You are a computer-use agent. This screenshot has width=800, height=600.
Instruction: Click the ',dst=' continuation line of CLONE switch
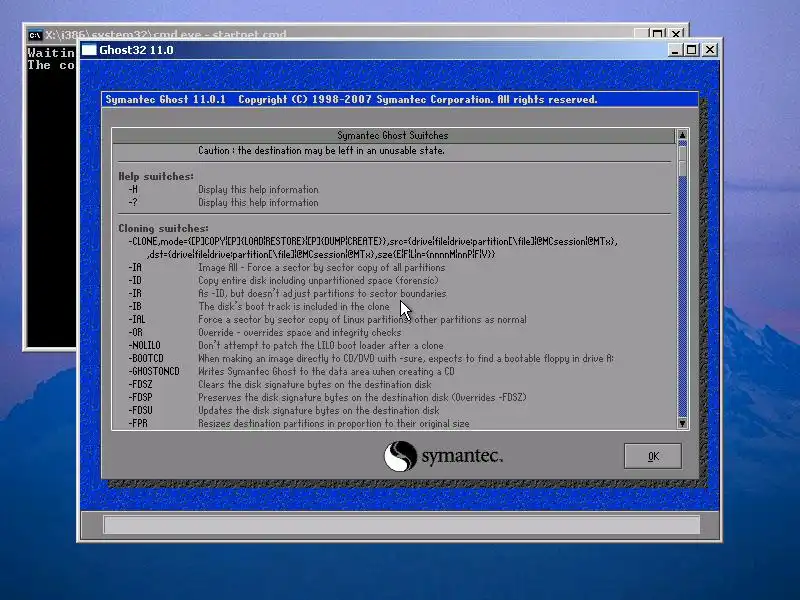[321, 254]
